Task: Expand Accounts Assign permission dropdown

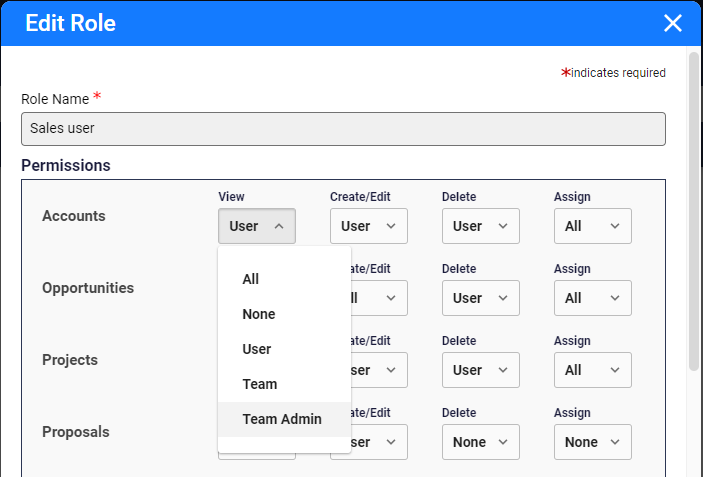Action: (x=593, y=226)
